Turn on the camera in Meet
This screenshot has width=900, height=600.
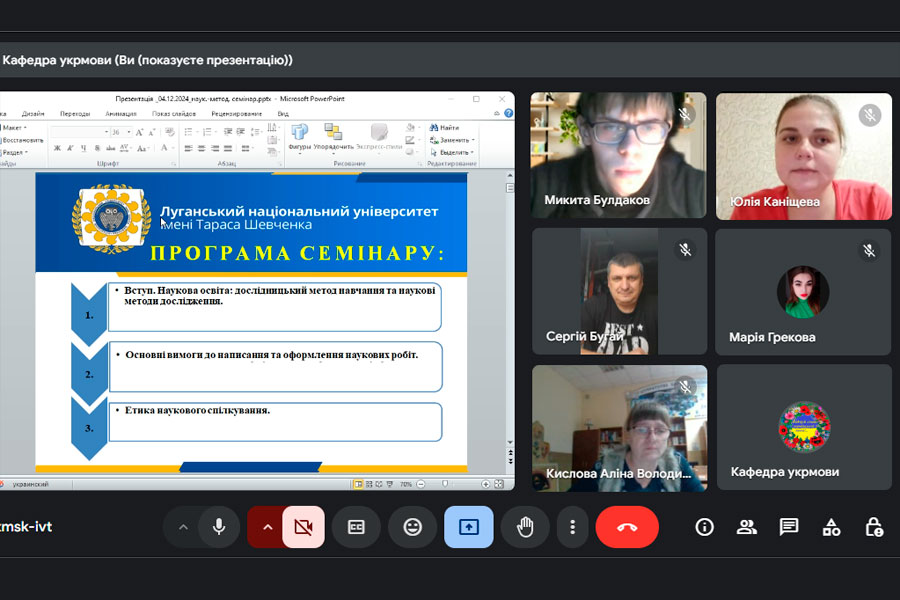[304, 527]
